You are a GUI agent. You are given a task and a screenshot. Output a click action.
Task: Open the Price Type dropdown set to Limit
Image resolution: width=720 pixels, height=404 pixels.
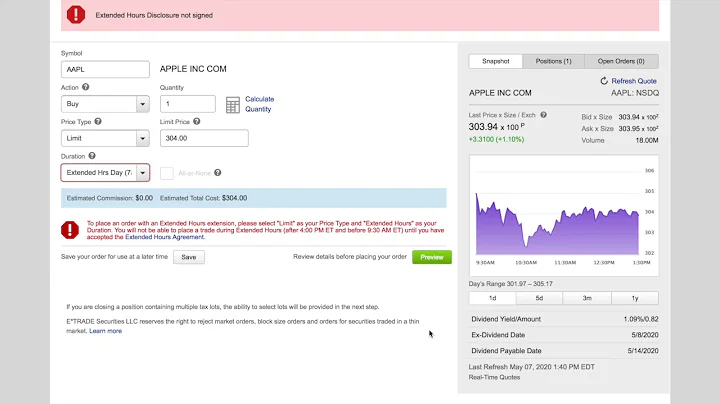105,138
